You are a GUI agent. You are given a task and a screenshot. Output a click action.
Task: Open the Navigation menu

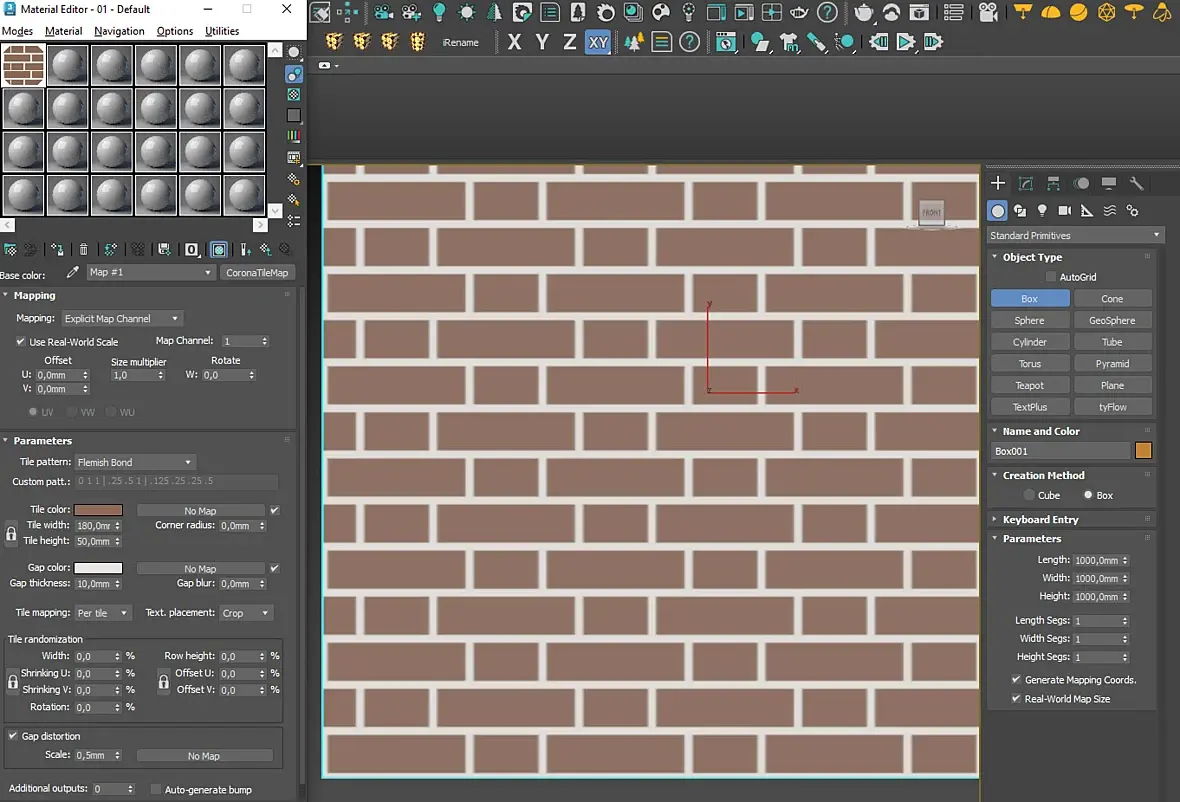click(x=119, y=31)
